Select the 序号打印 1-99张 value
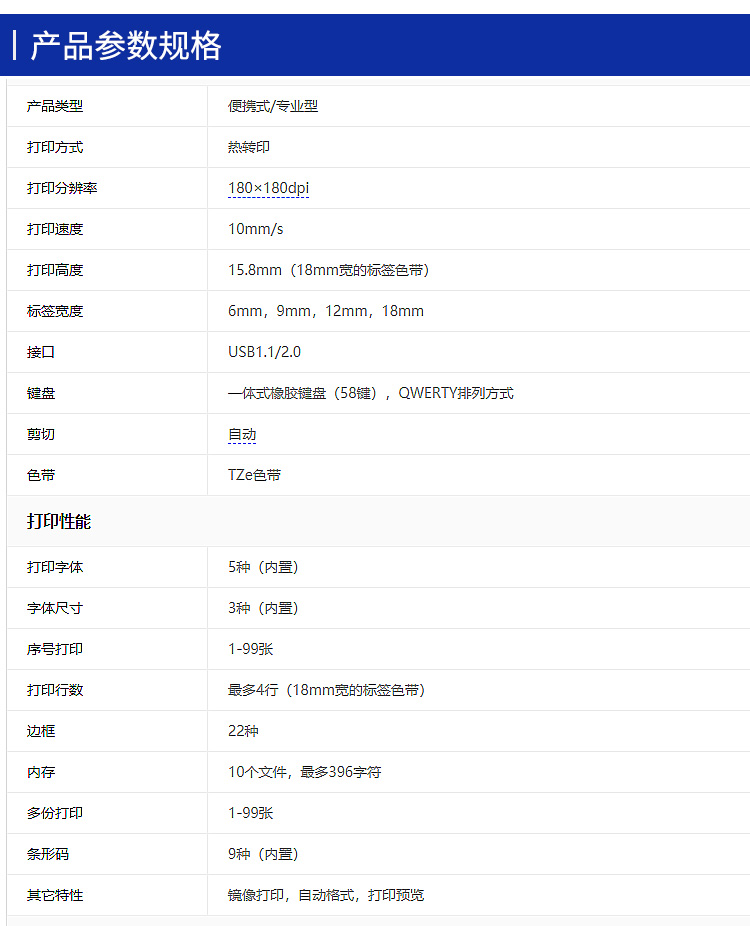Viewport: 750px width, 926px height. [x=250, y=649]
